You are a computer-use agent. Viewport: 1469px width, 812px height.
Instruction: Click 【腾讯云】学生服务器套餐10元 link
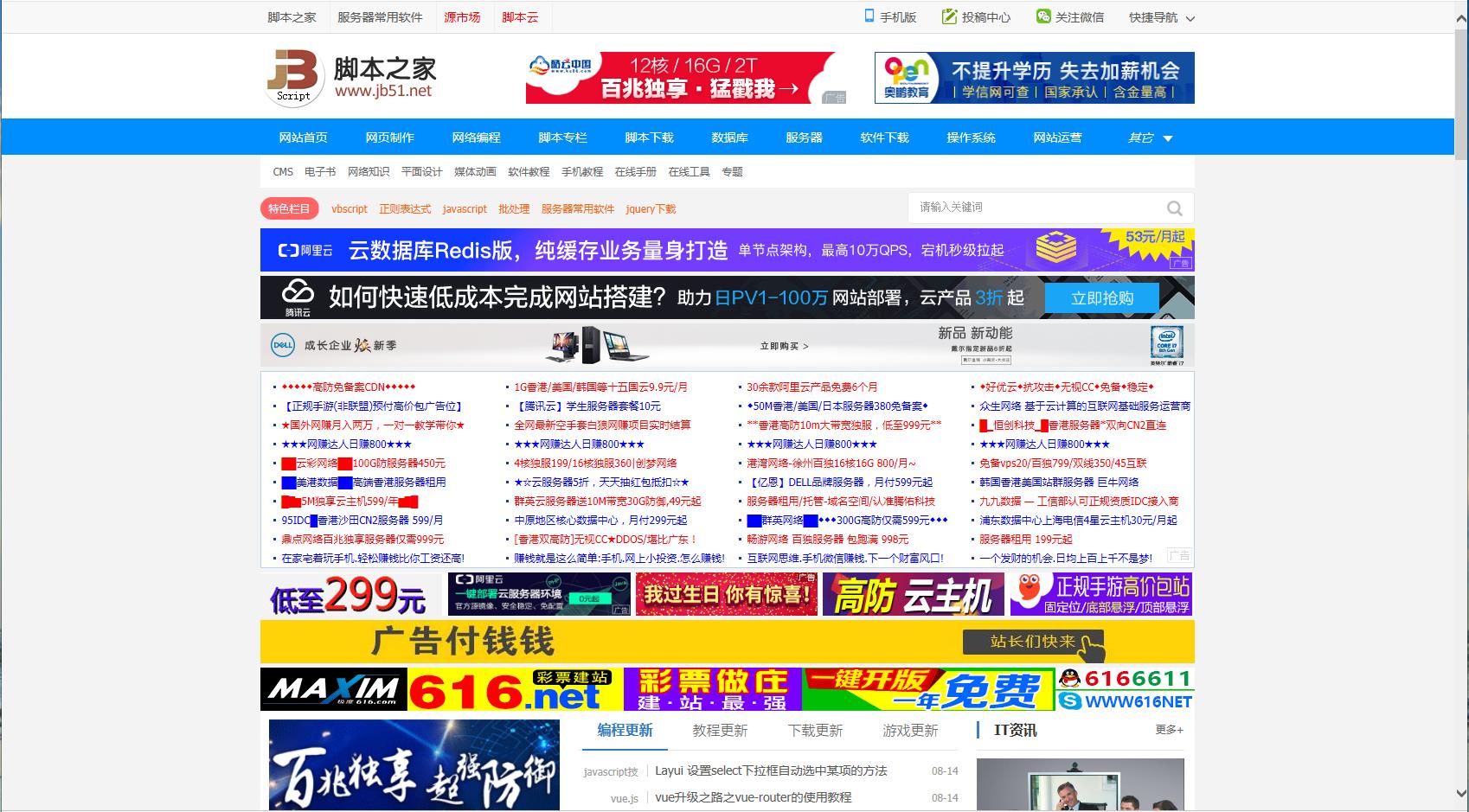click(x=587, y=406)
